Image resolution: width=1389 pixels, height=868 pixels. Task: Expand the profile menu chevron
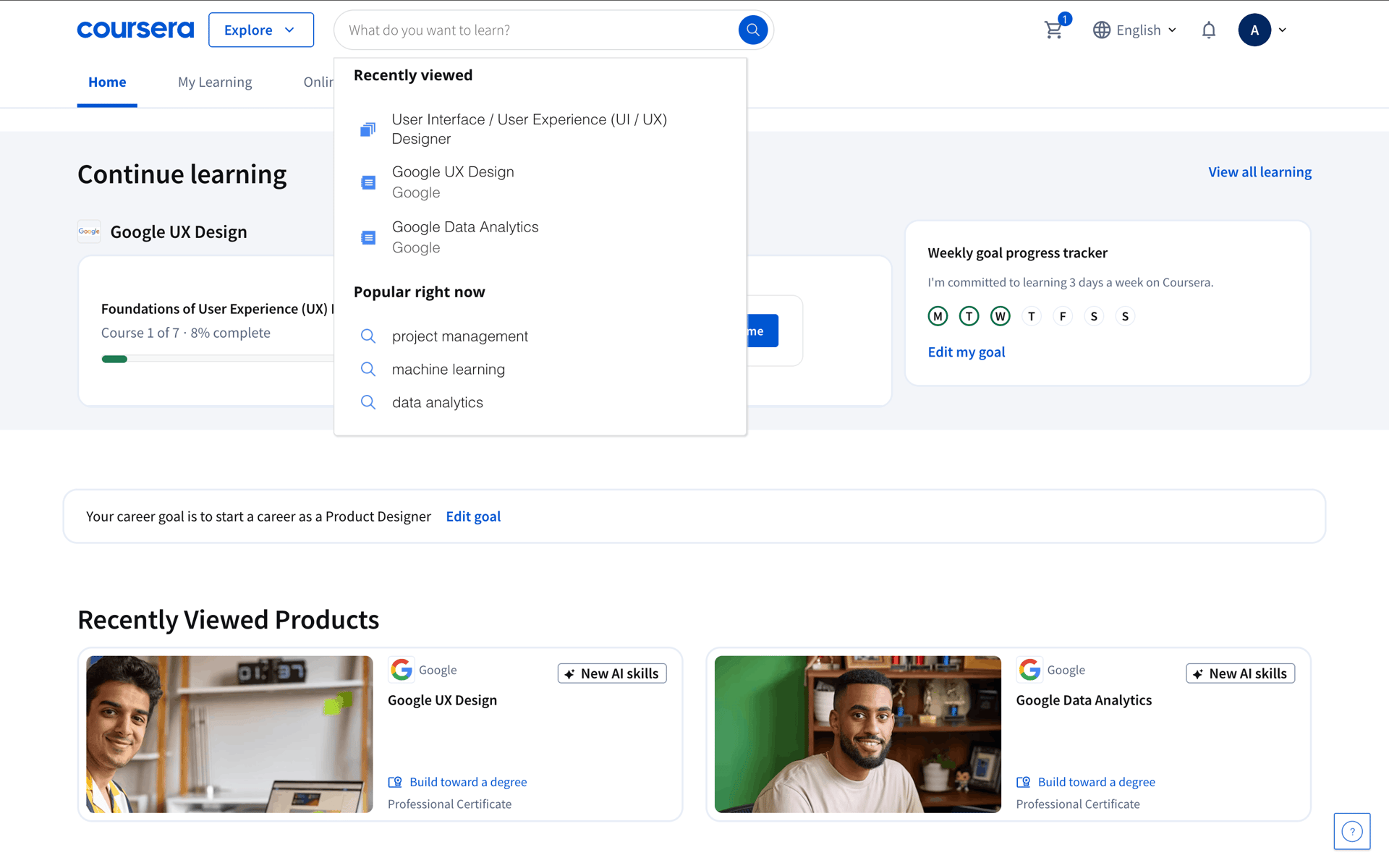[x=1283, y=30]
